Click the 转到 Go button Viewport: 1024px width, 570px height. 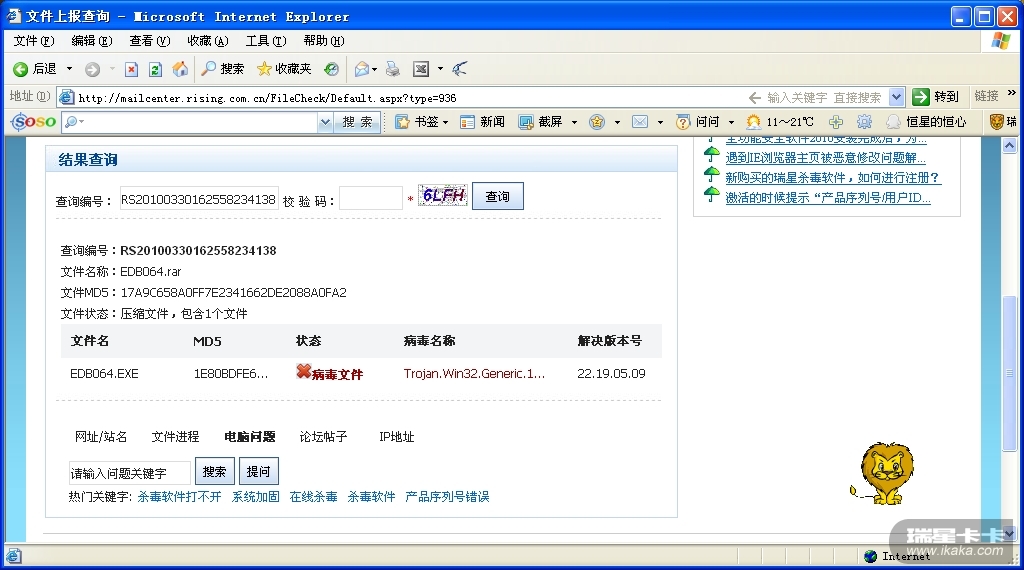[x=936, y=97]
